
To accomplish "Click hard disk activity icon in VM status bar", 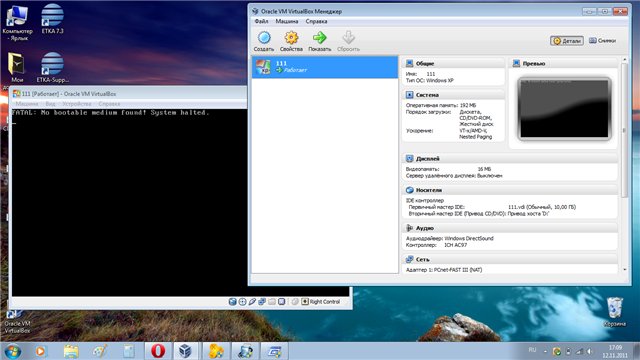I will (233, 302).
